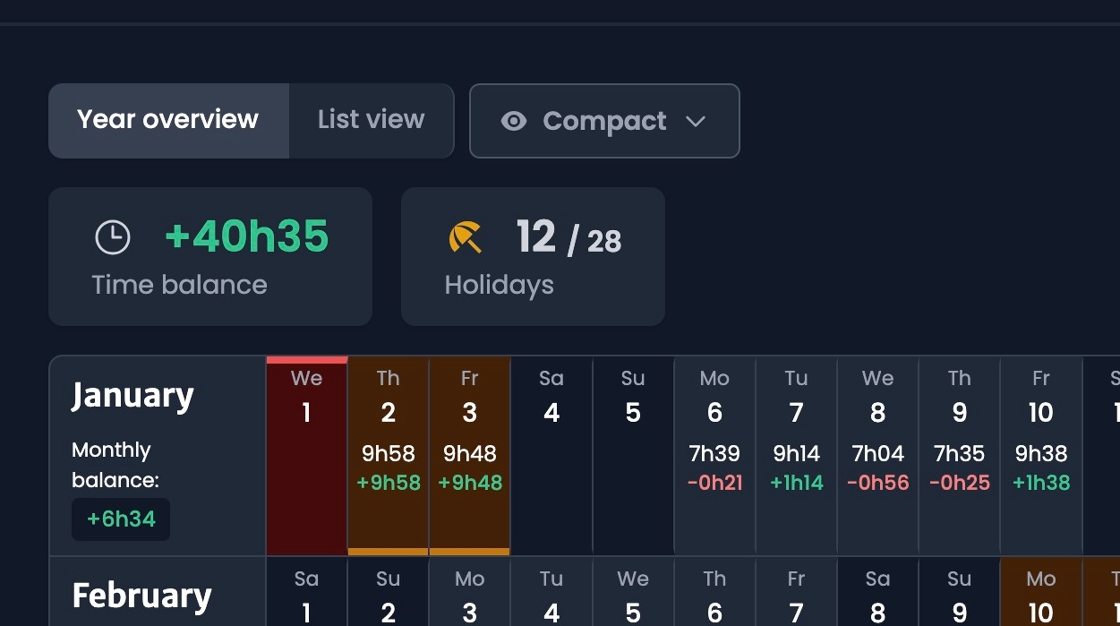
Task: Select Wednesday January 1 red cell
Action: [x=307, y=455]
